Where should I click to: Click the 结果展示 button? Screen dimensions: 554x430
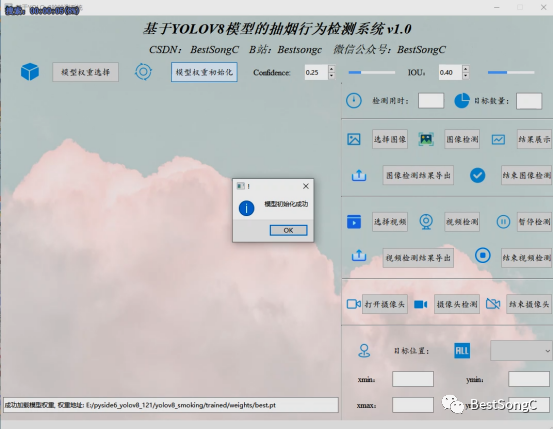pos(534,139)
